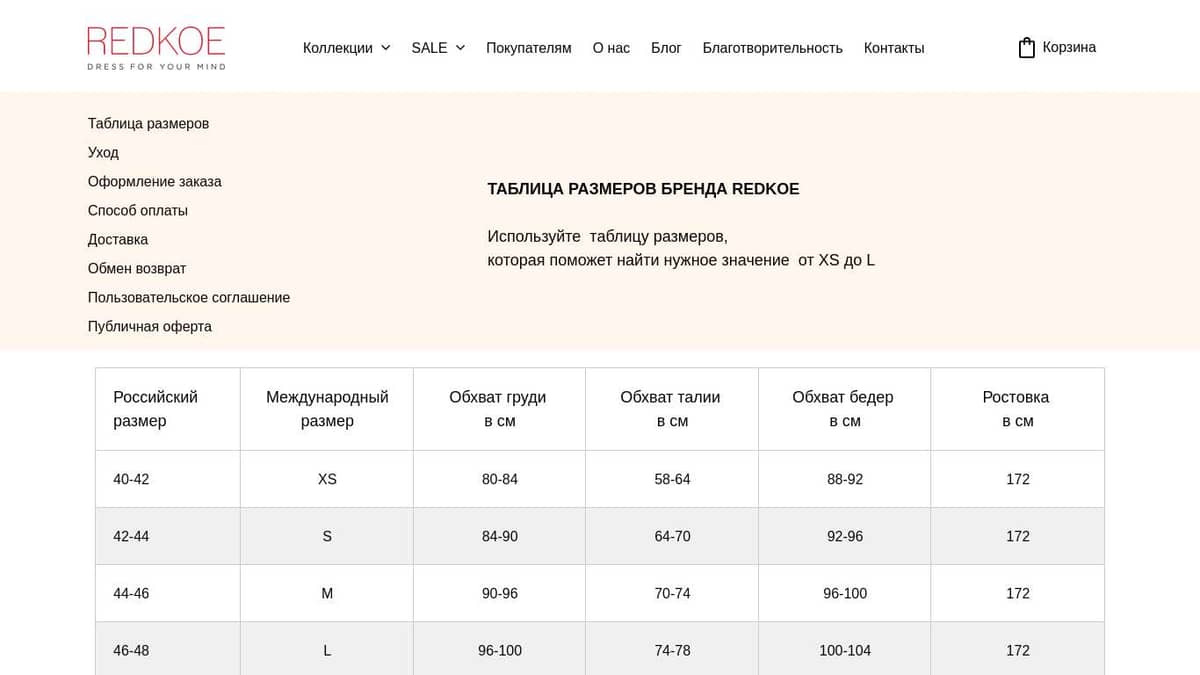Open the Способ оплаты page
Image resolution: width=1200 pixels, height=675 pixels.
pyautogui.click(x=137, y=210)
